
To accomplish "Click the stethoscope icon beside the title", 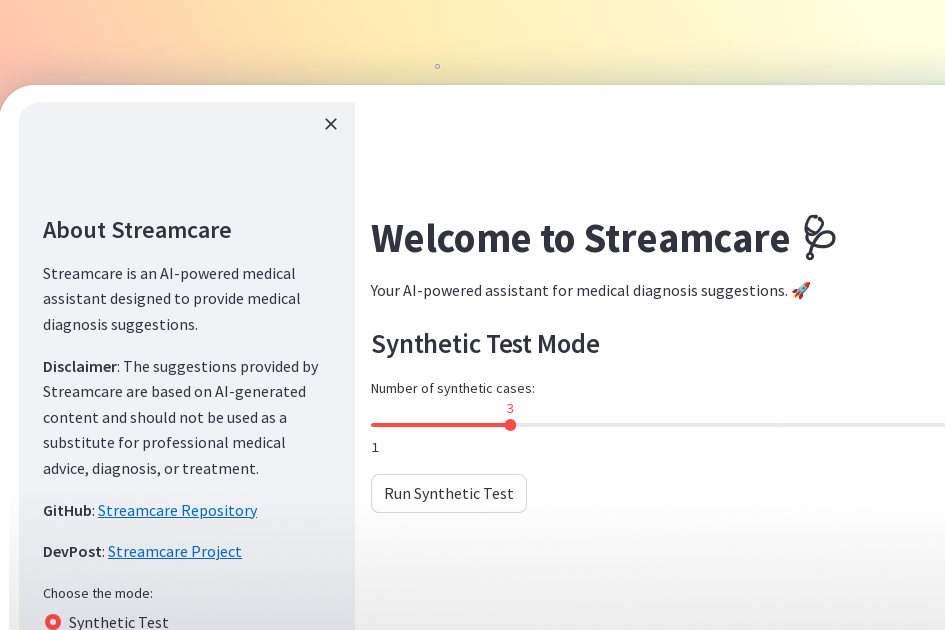I will [x=820, y=238].
